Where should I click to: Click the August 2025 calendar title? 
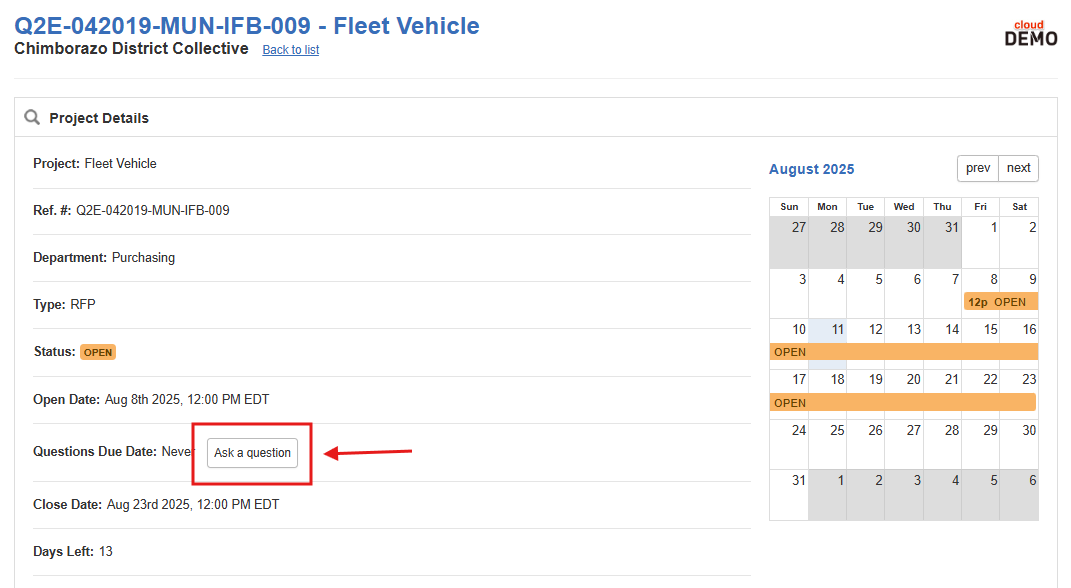(811, 169)
